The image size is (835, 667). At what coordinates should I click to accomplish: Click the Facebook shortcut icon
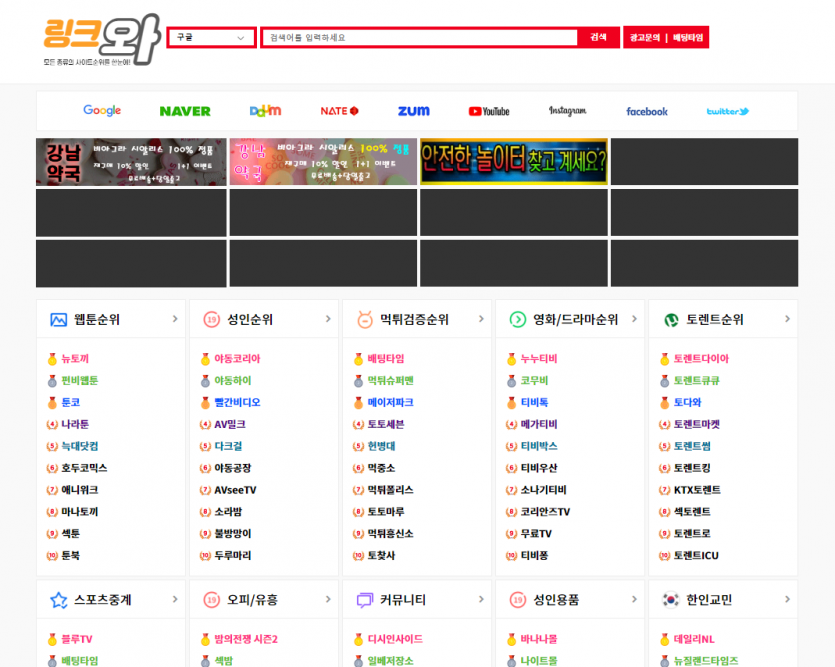coord(646,111)
